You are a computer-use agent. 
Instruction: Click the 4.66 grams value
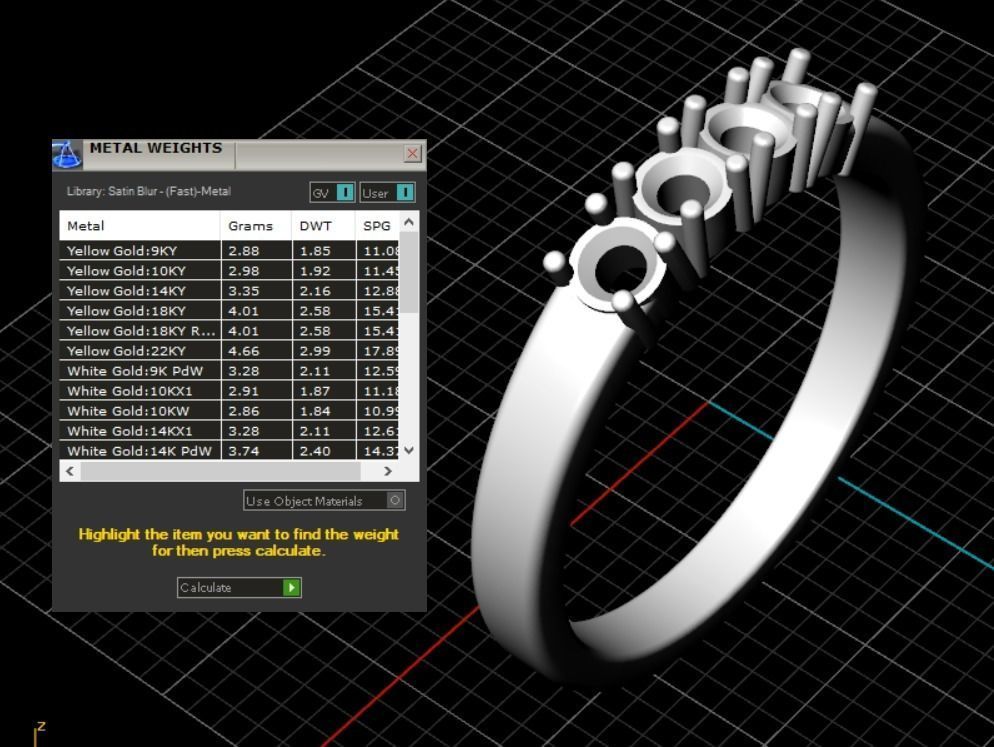(x=244, y=351)
